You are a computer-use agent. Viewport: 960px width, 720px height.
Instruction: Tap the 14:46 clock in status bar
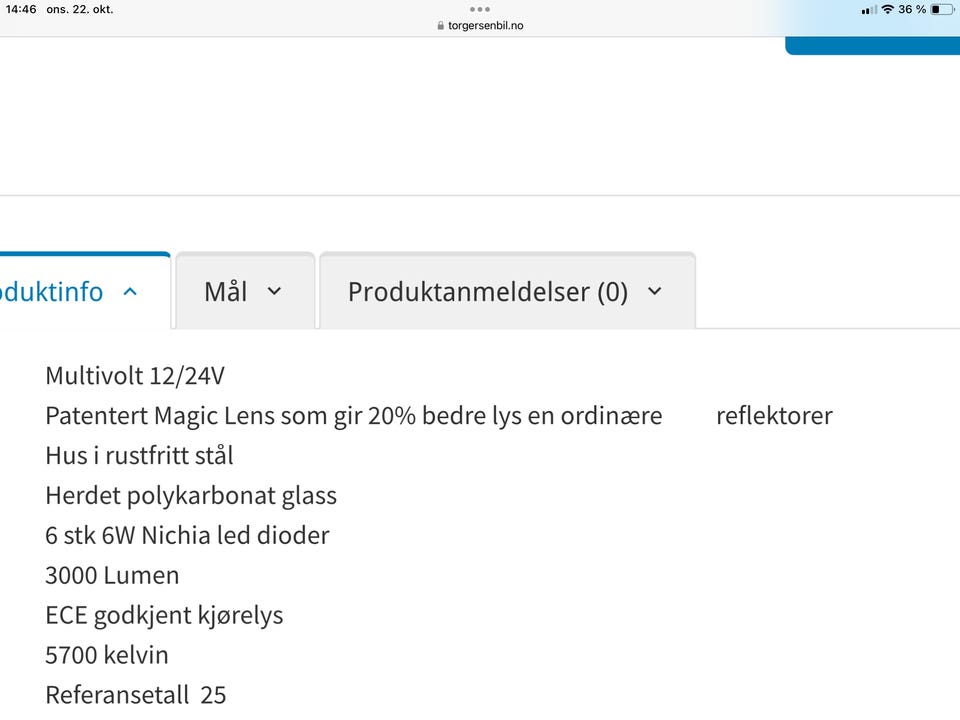tap(21, 9)
